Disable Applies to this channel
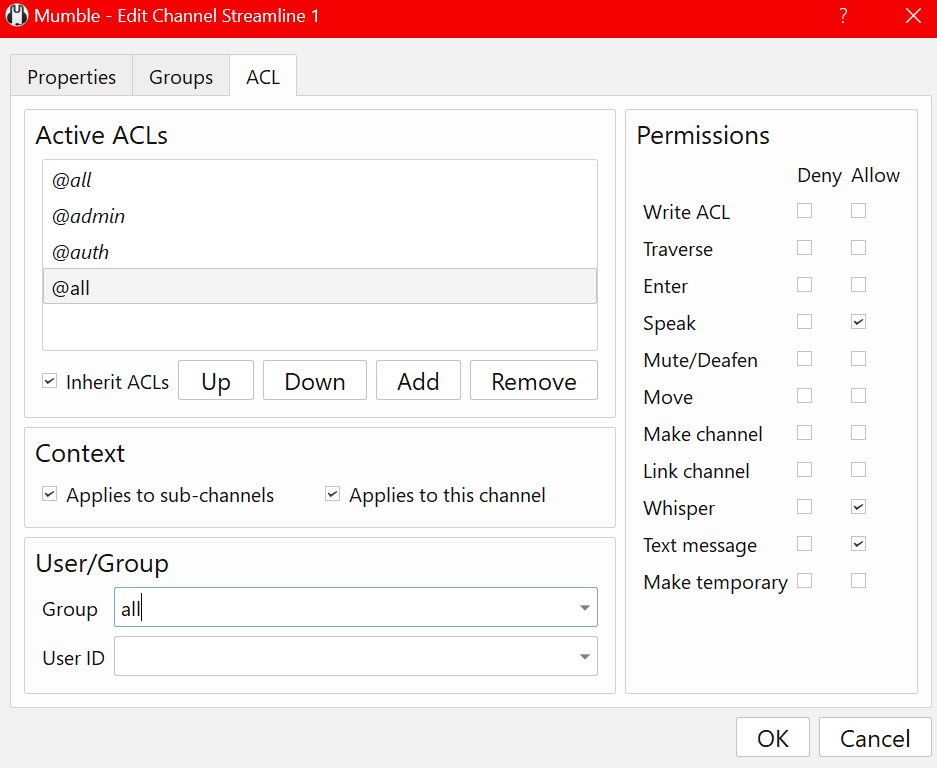The image size is (937, 768). pyautogui.click(x=333, y=495)
